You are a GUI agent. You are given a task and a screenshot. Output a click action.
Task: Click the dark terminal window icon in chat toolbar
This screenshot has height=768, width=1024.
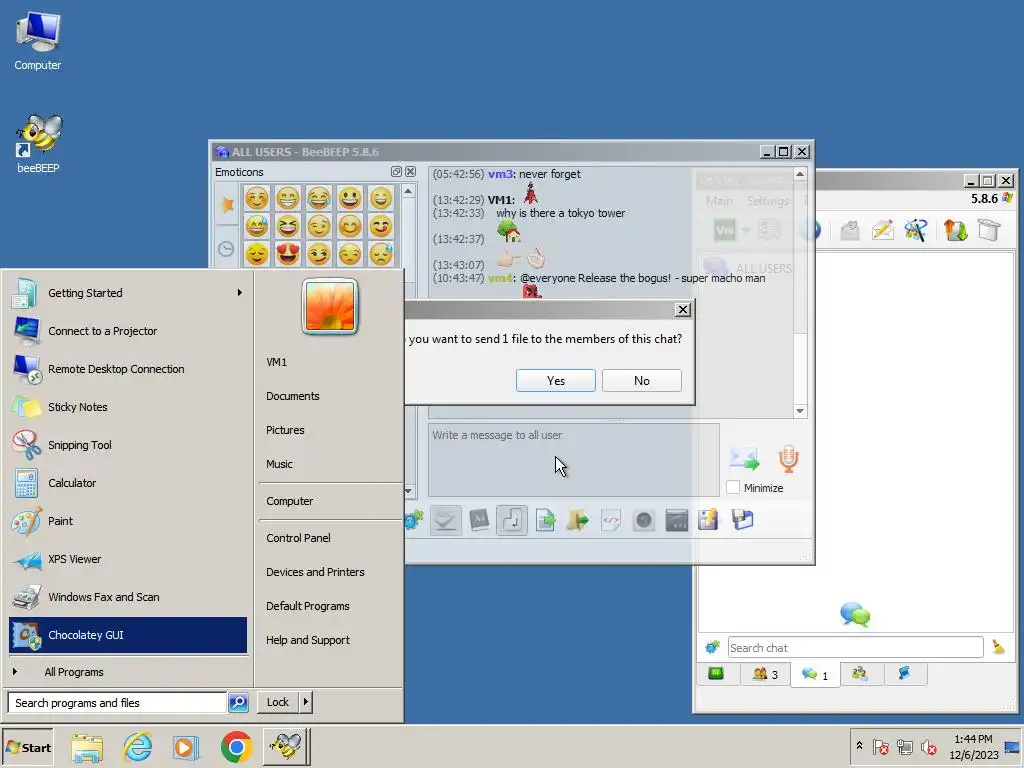(677, 520)
